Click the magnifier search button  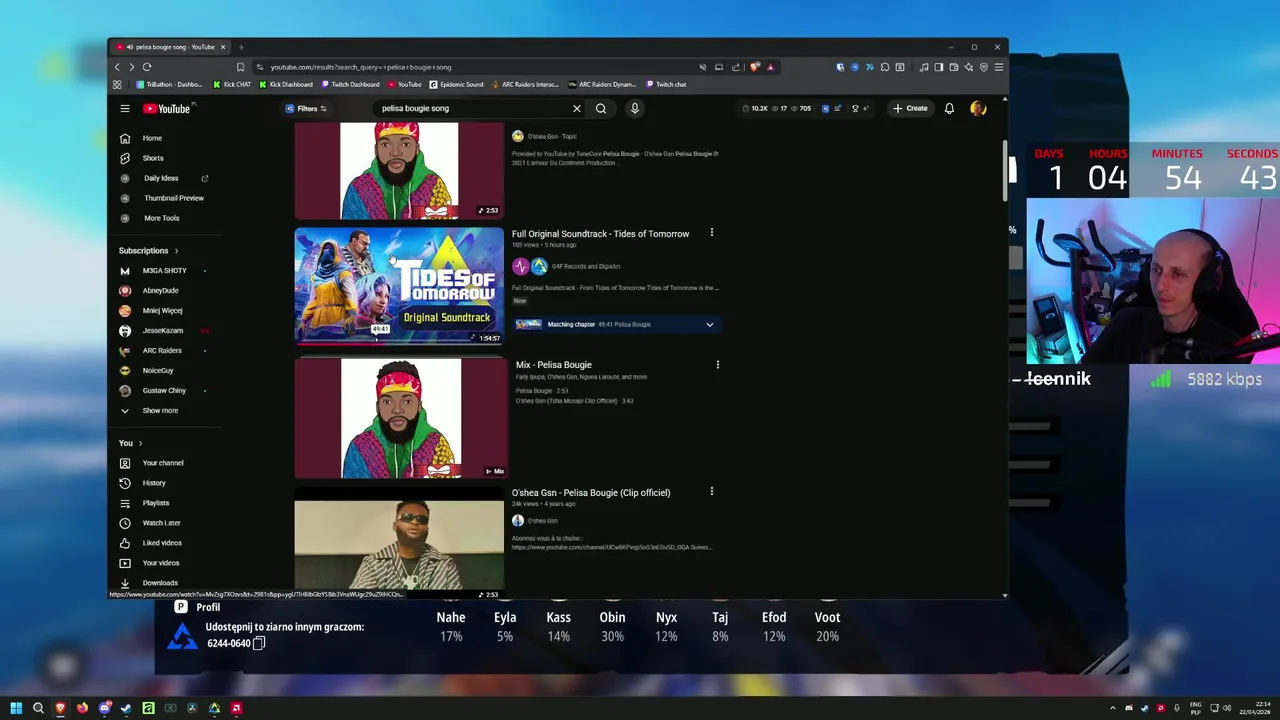601,108
